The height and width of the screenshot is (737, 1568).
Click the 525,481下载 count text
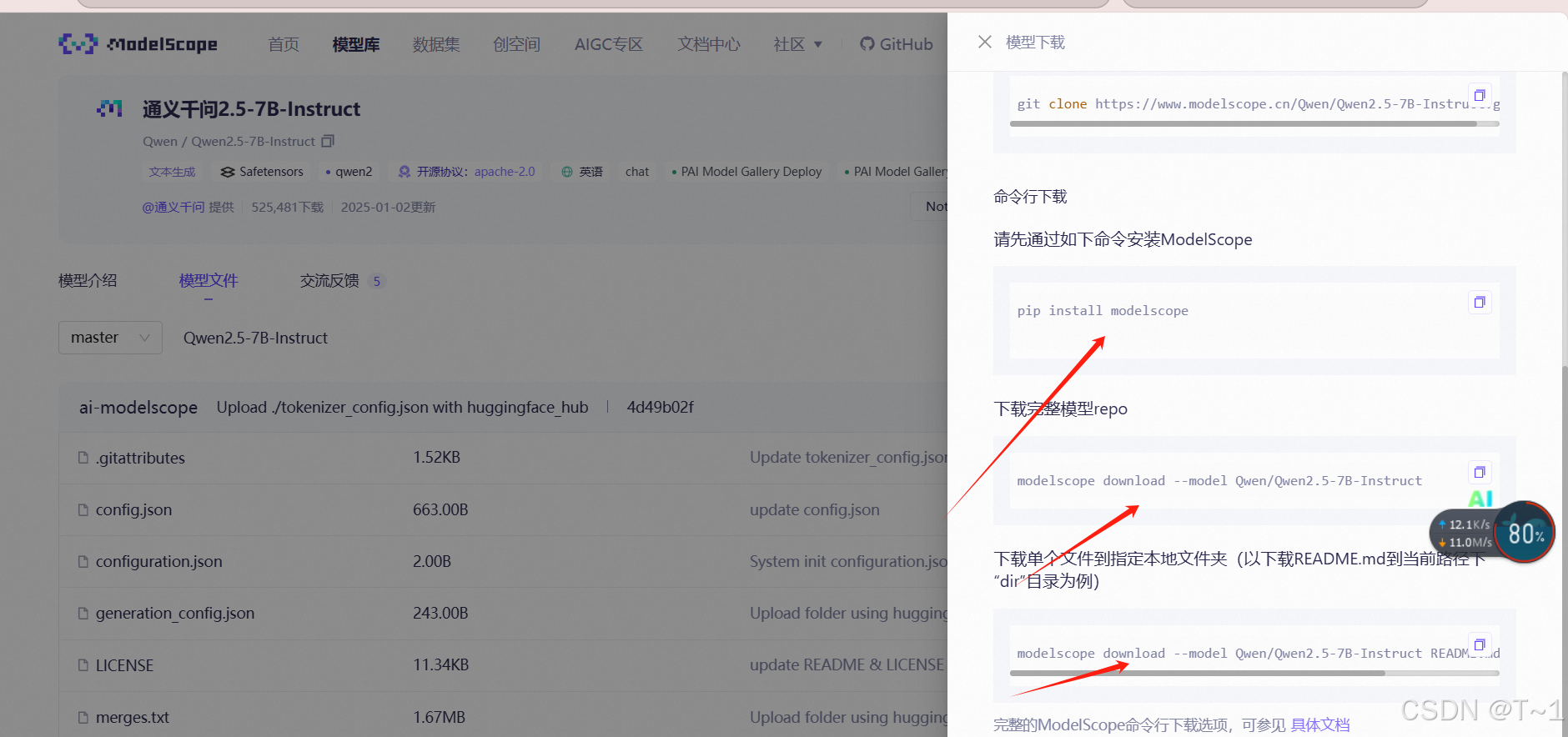tap(288, 207)
